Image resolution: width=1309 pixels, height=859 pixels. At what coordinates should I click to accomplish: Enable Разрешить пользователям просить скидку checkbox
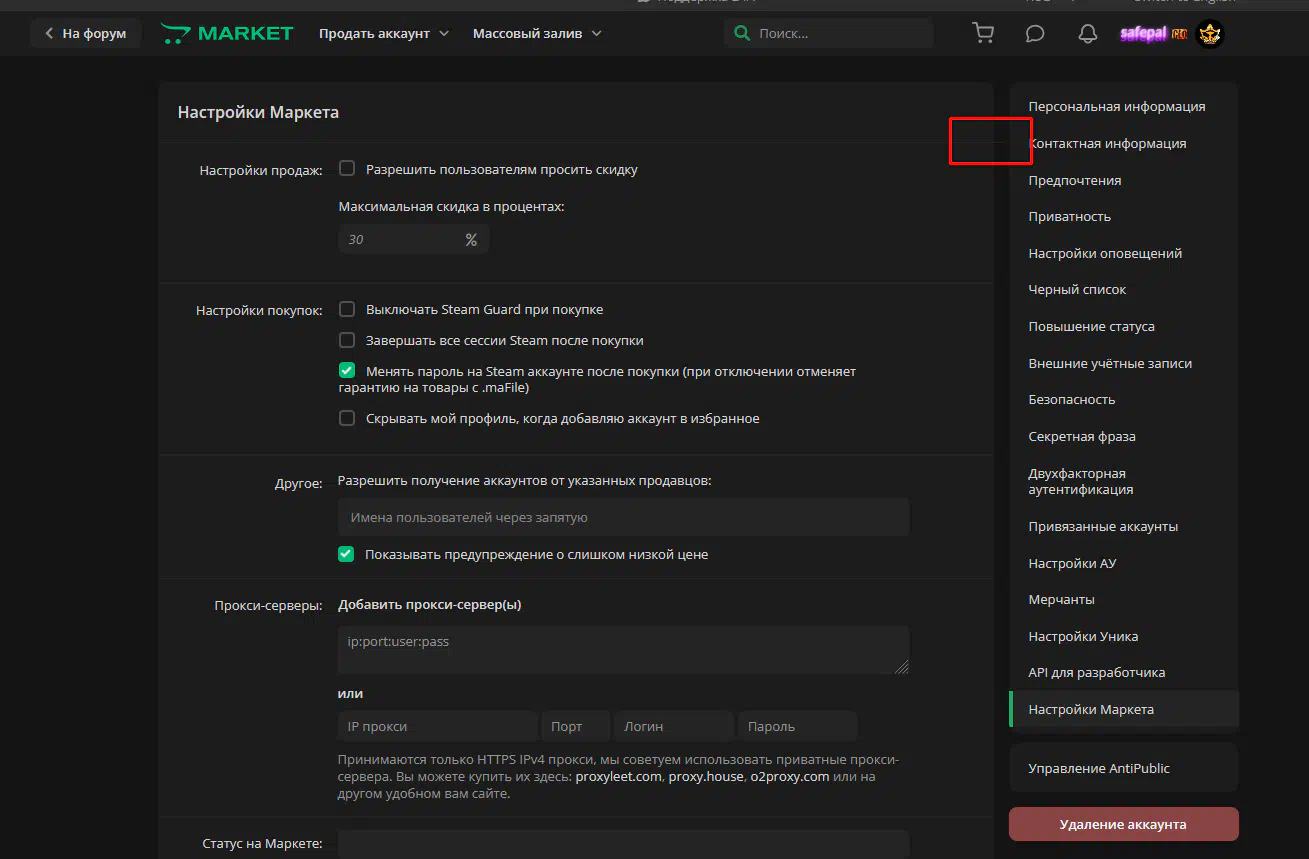pos(347,168)
